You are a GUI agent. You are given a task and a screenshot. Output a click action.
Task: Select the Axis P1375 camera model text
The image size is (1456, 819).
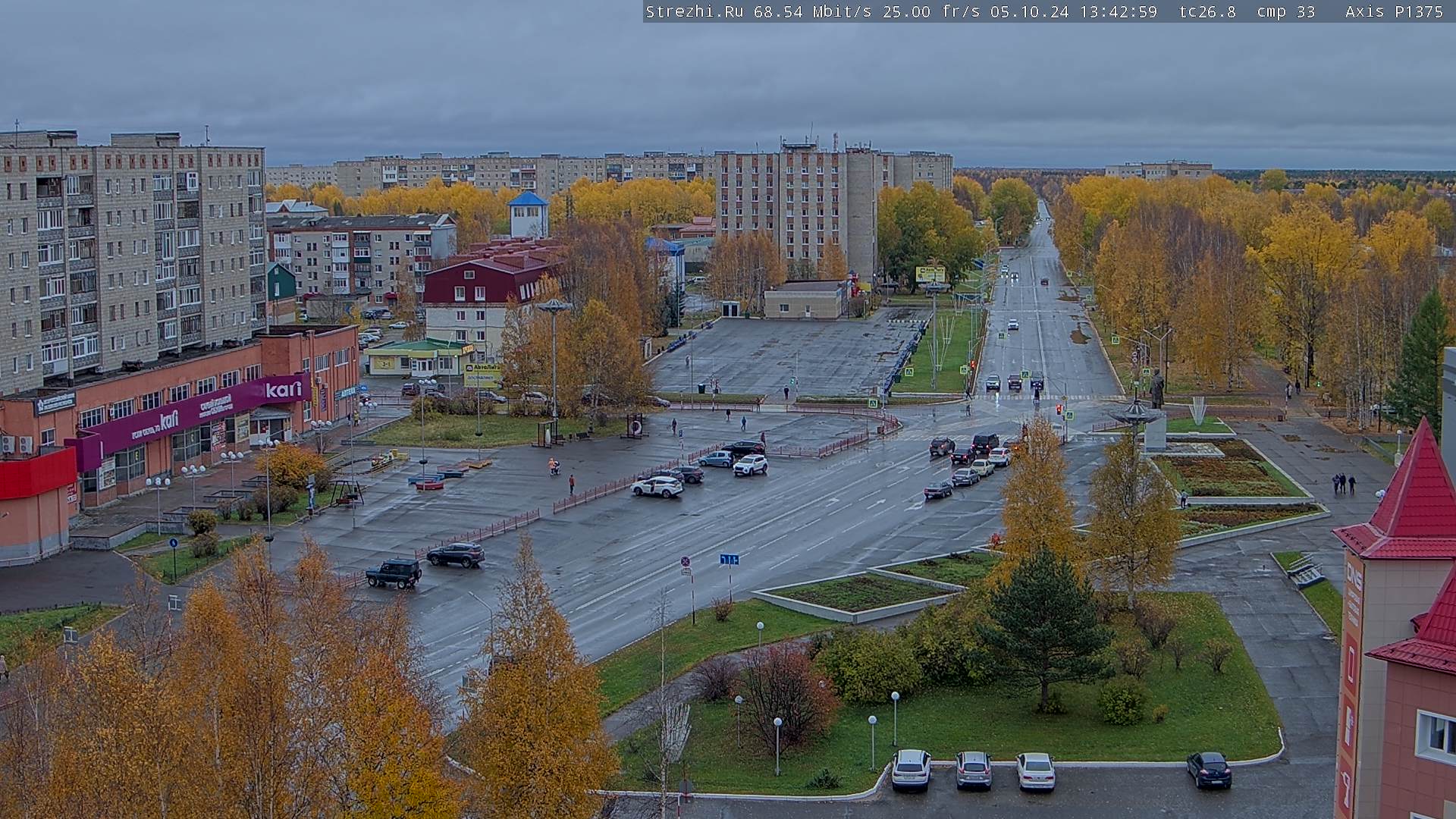click(x=1394, y=11)
